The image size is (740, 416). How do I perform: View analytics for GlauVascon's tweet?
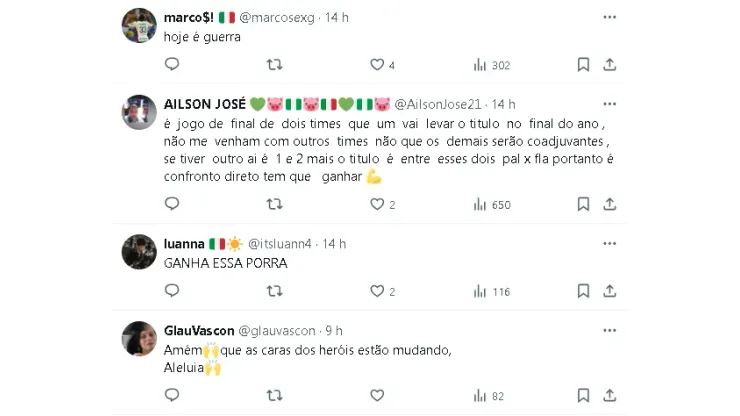click(480, 396)
